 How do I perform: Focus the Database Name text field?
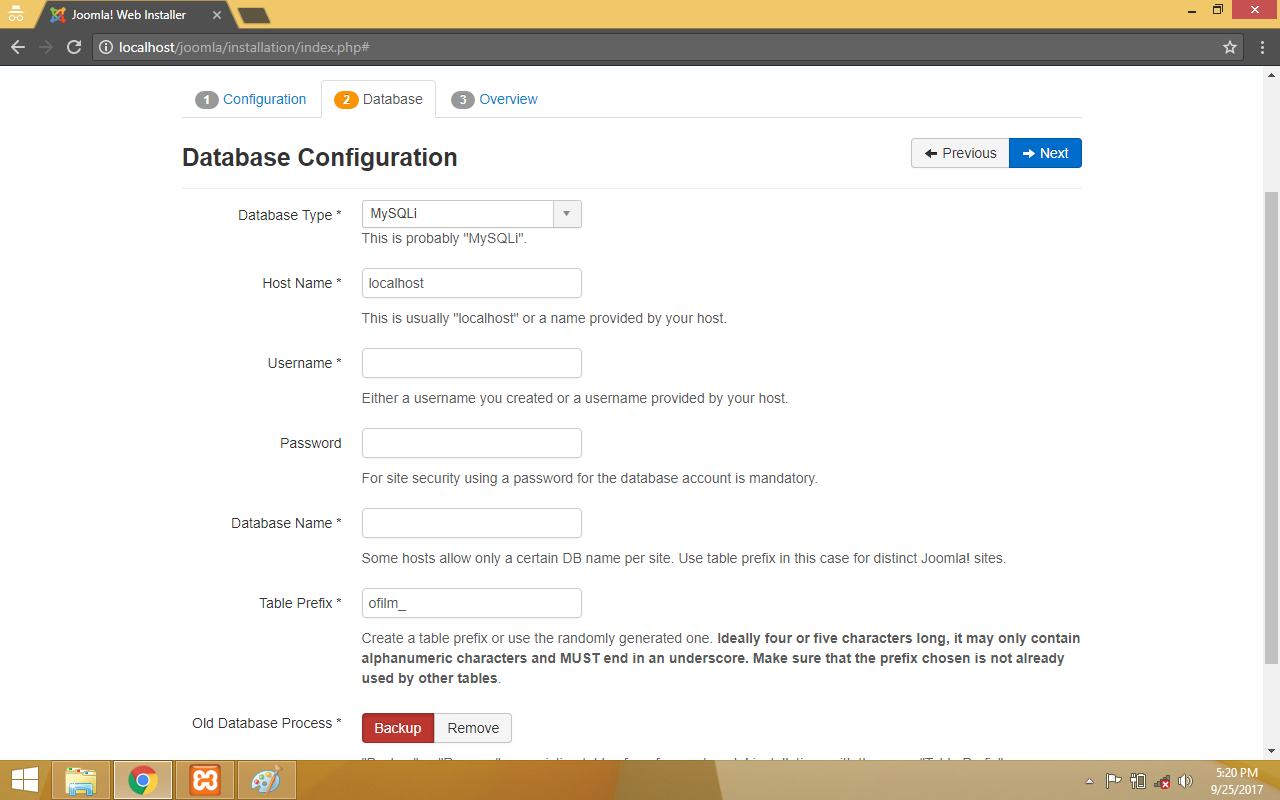click(471, 523)
